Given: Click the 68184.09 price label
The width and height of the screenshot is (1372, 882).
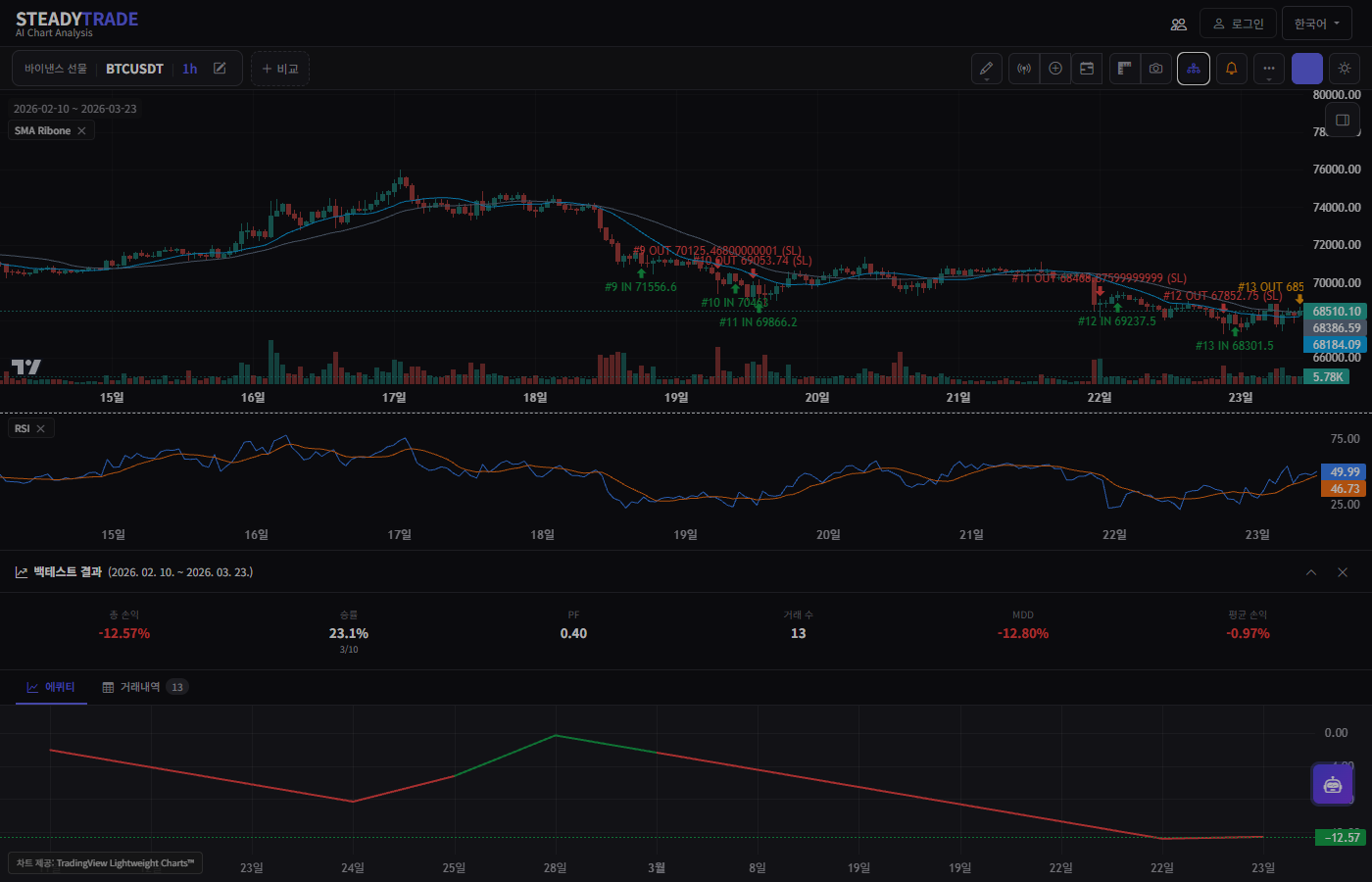Looking at the screenshot, I should point(1336,345).
